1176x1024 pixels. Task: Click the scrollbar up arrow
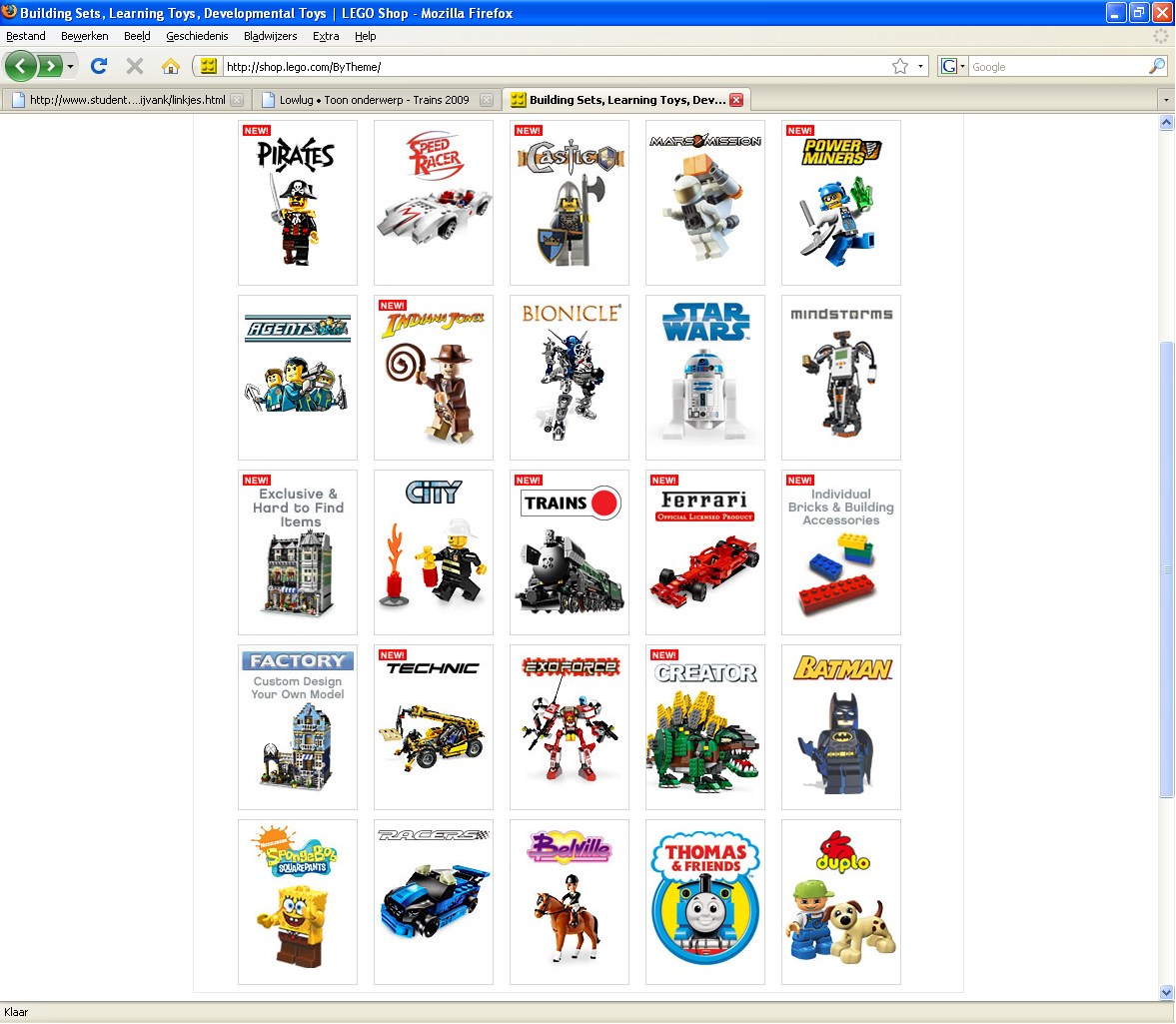tap(1166, 122)
